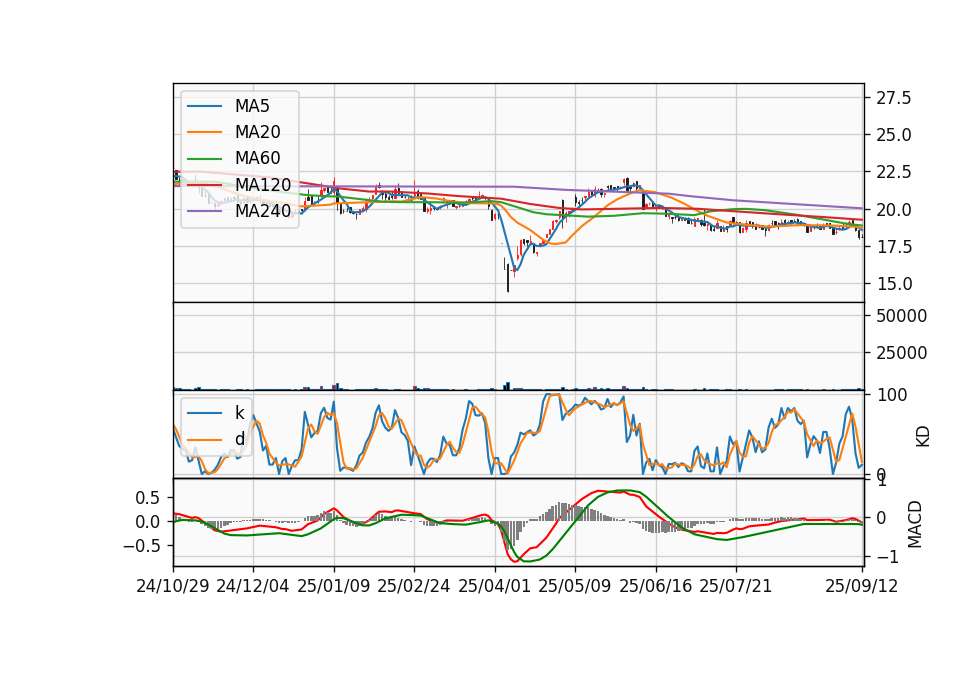
Task: Click the 25/05/09 date axis label
Action: [574, 586]
